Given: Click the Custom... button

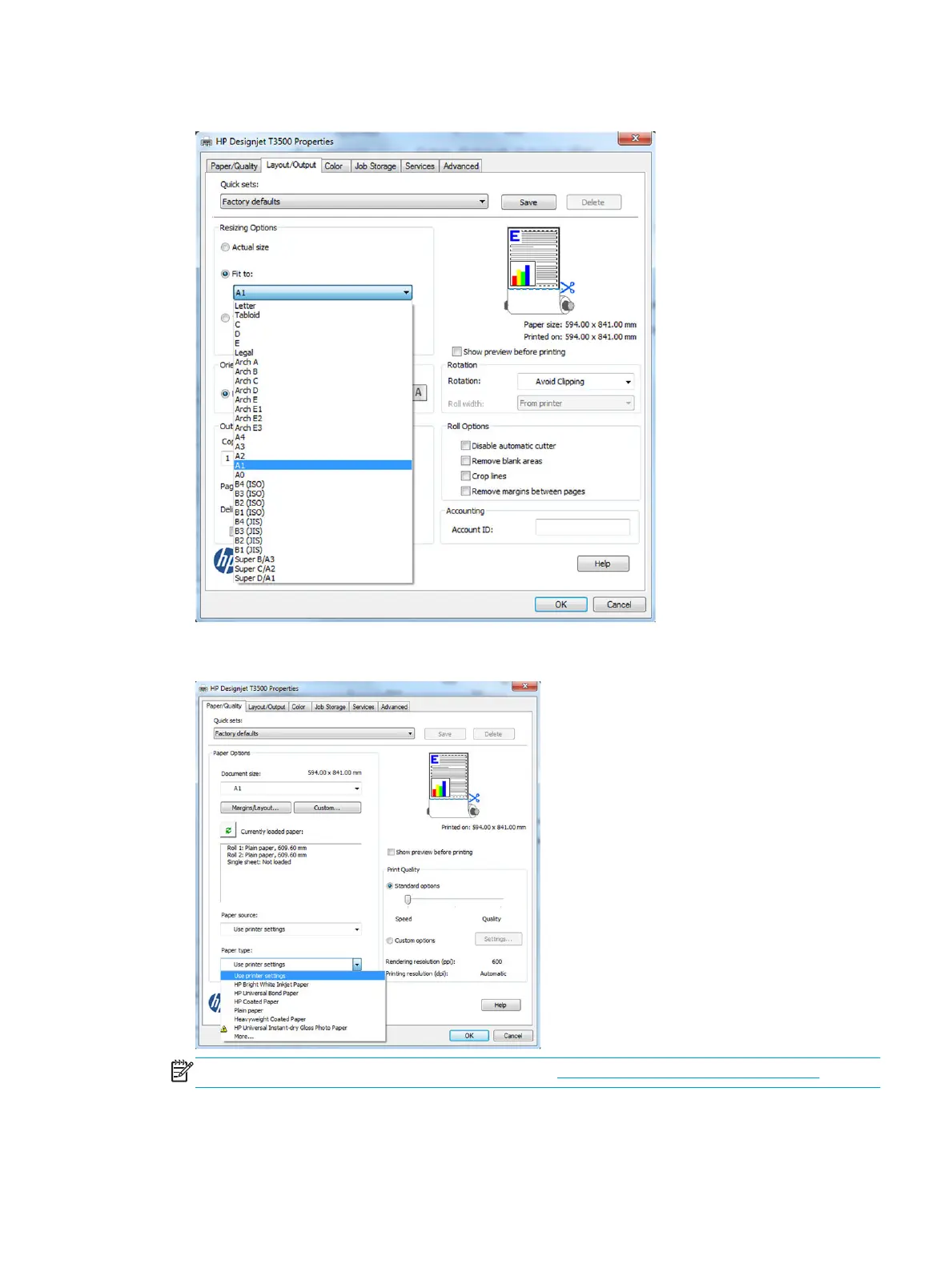Looking at the screenshot, I should tap(327, 808).
